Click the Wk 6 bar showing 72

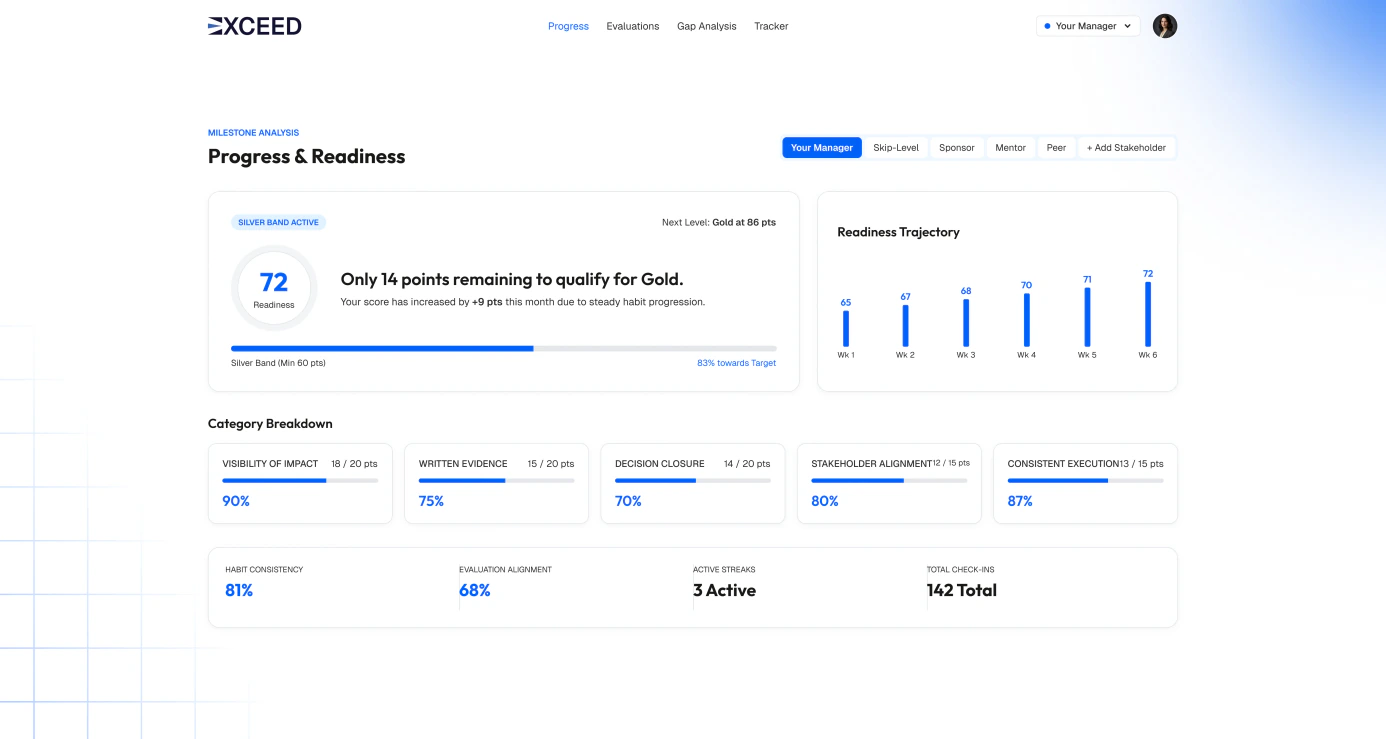click(1148, 314)
